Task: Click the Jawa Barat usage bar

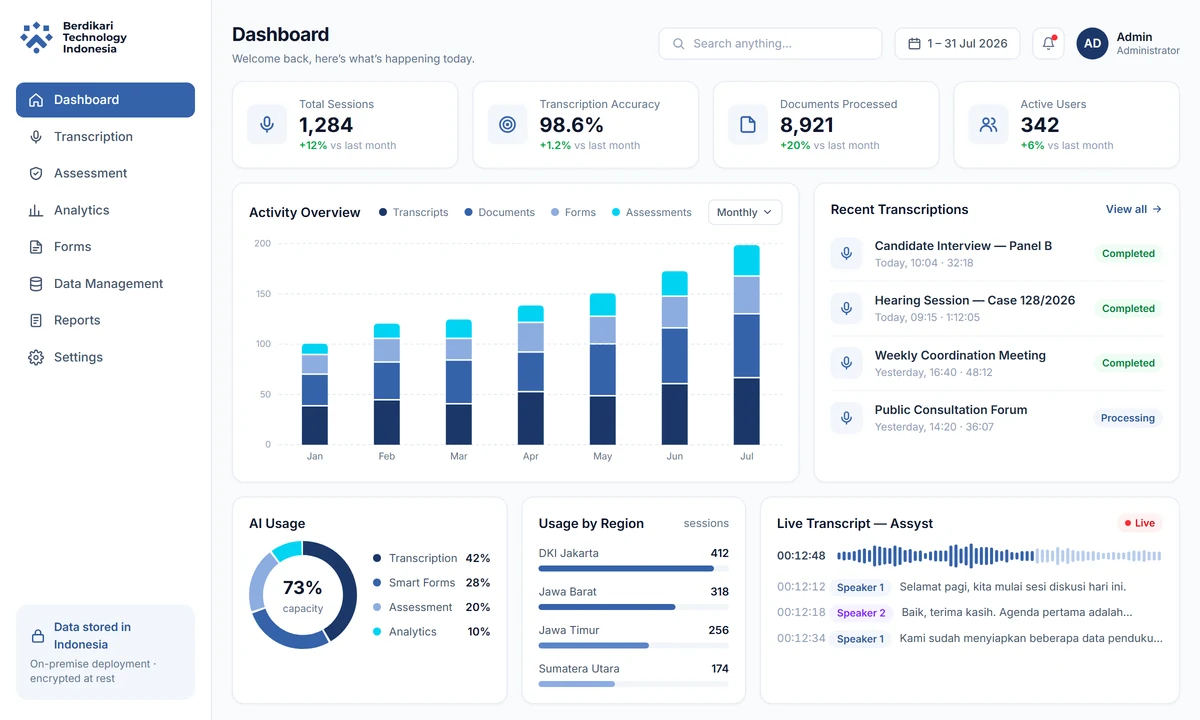Action: click(x=634, y=607)
